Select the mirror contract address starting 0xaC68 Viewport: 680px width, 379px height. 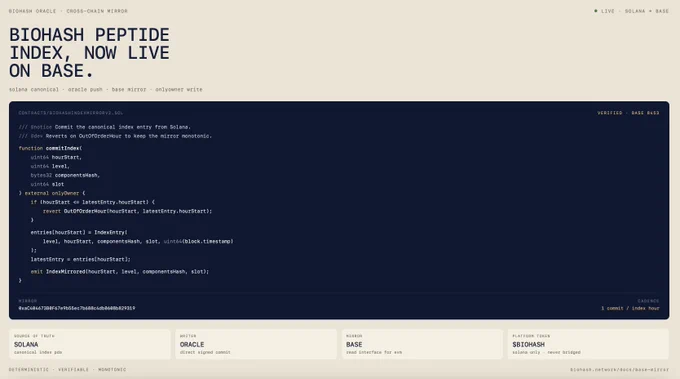pos(77,308)
